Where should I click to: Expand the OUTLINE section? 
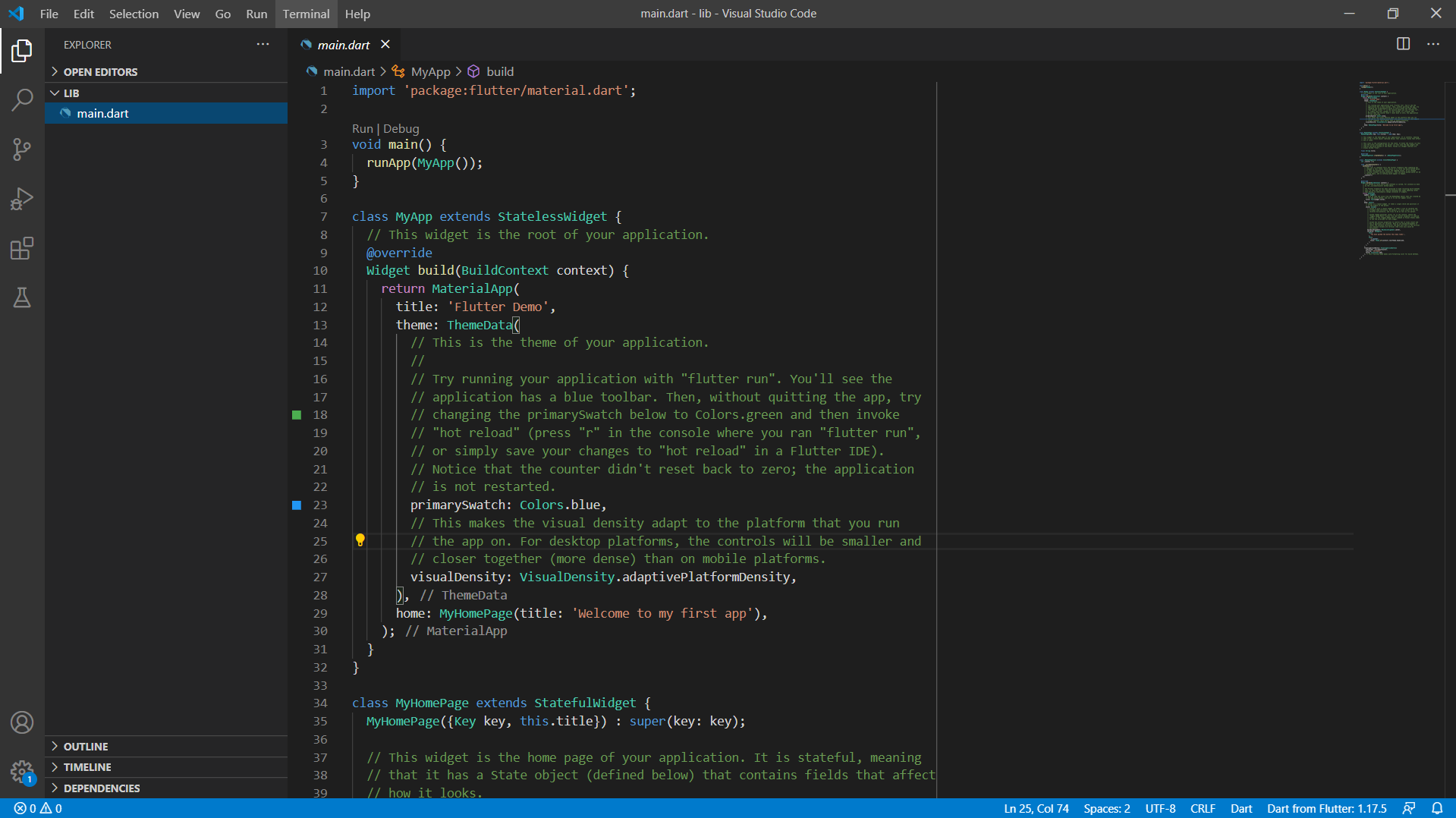166,746
